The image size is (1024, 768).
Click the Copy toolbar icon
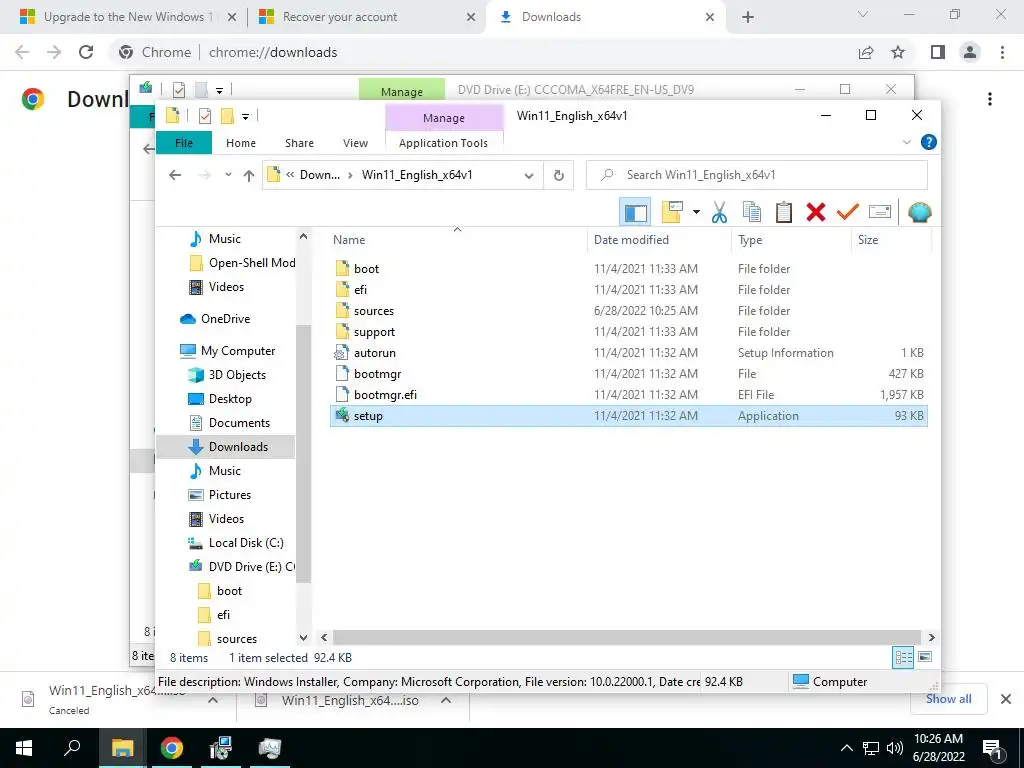tap(752, 212)
